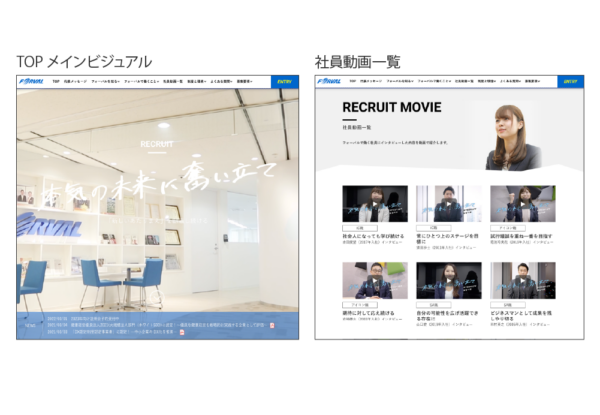Play the video ビジネスマンとして成果を残し

pyautogui.click(x=523, y=280)
